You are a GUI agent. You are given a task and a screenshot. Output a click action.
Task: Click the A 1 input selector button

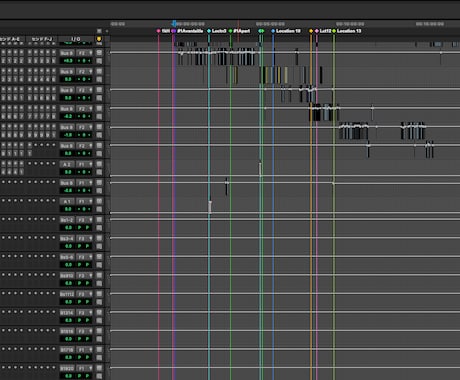point(68,201)
